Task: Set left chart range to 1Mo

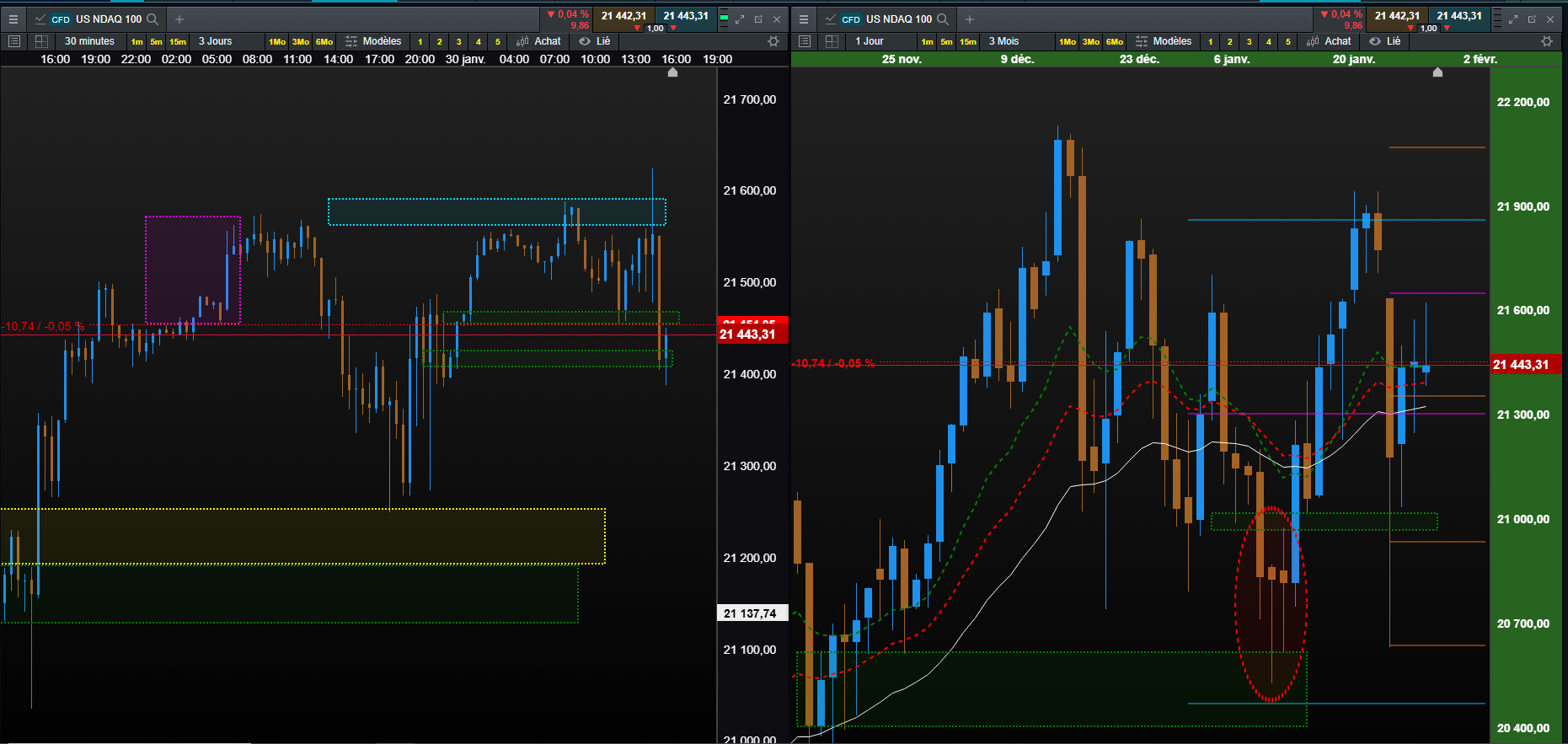Action: pos(277,41)
